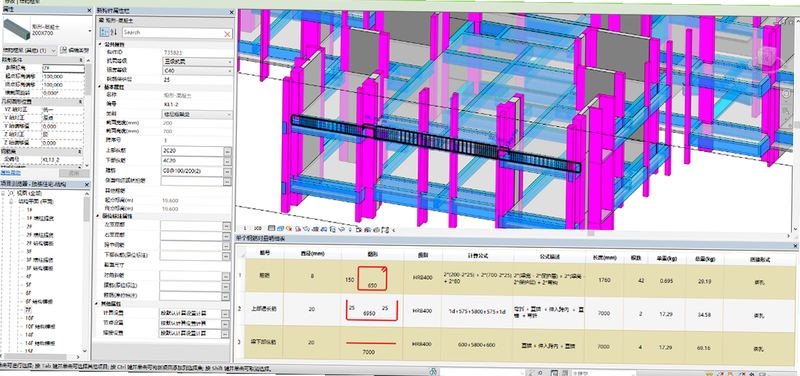Click the 4C20 bottom rebar field

pyautogui.click(x=192, y=161)
